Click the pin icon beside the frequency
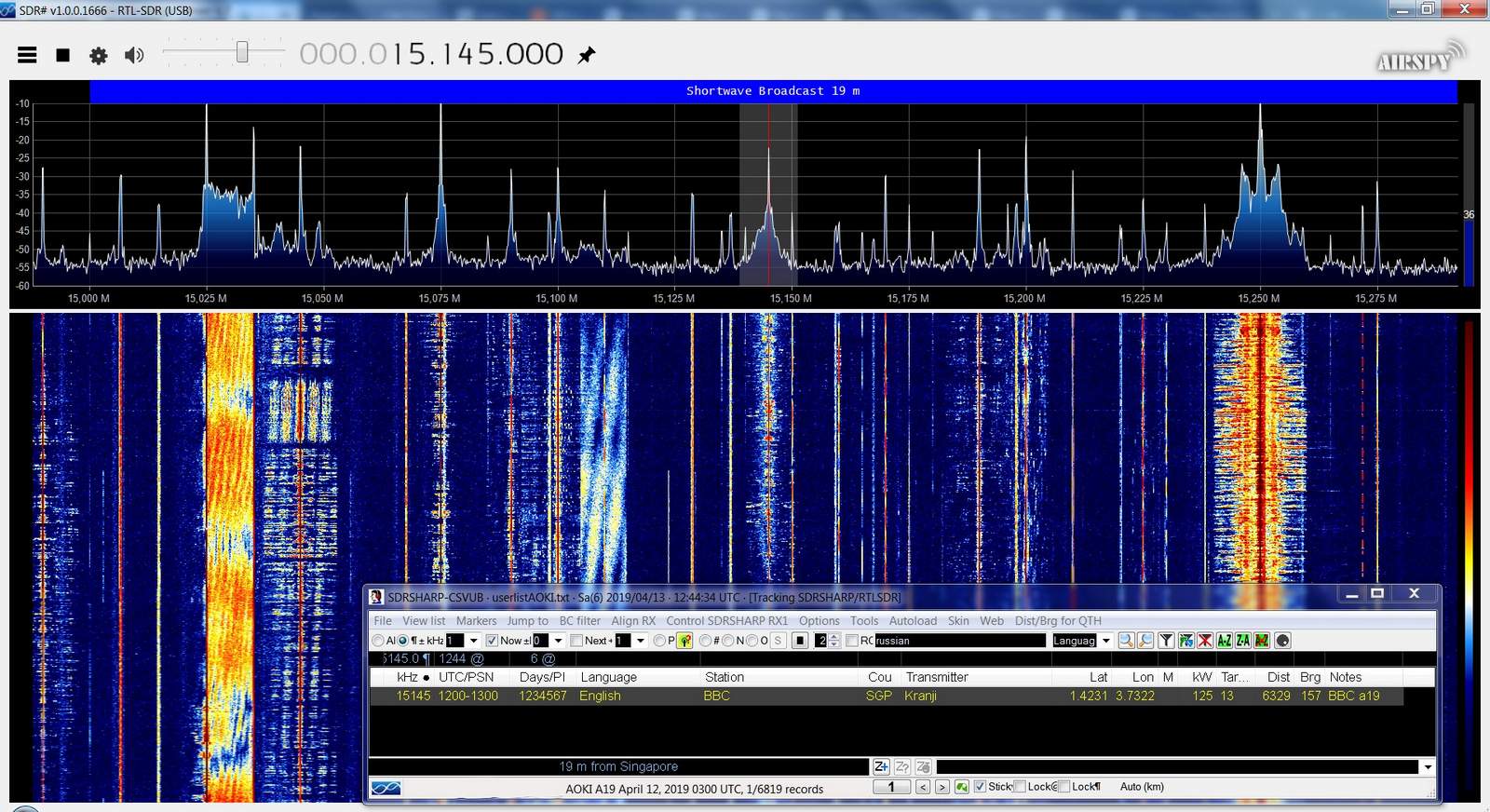Image resolution: width=1490 pixels, height=812 pixels. click(587, 55)
